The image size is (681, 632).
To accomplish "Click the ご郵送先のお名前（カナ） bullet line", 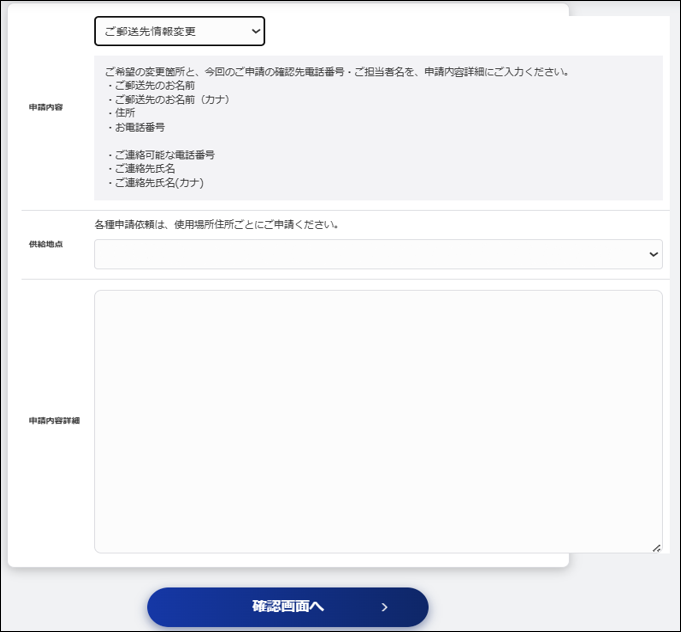I will click(x=168, y=99).
